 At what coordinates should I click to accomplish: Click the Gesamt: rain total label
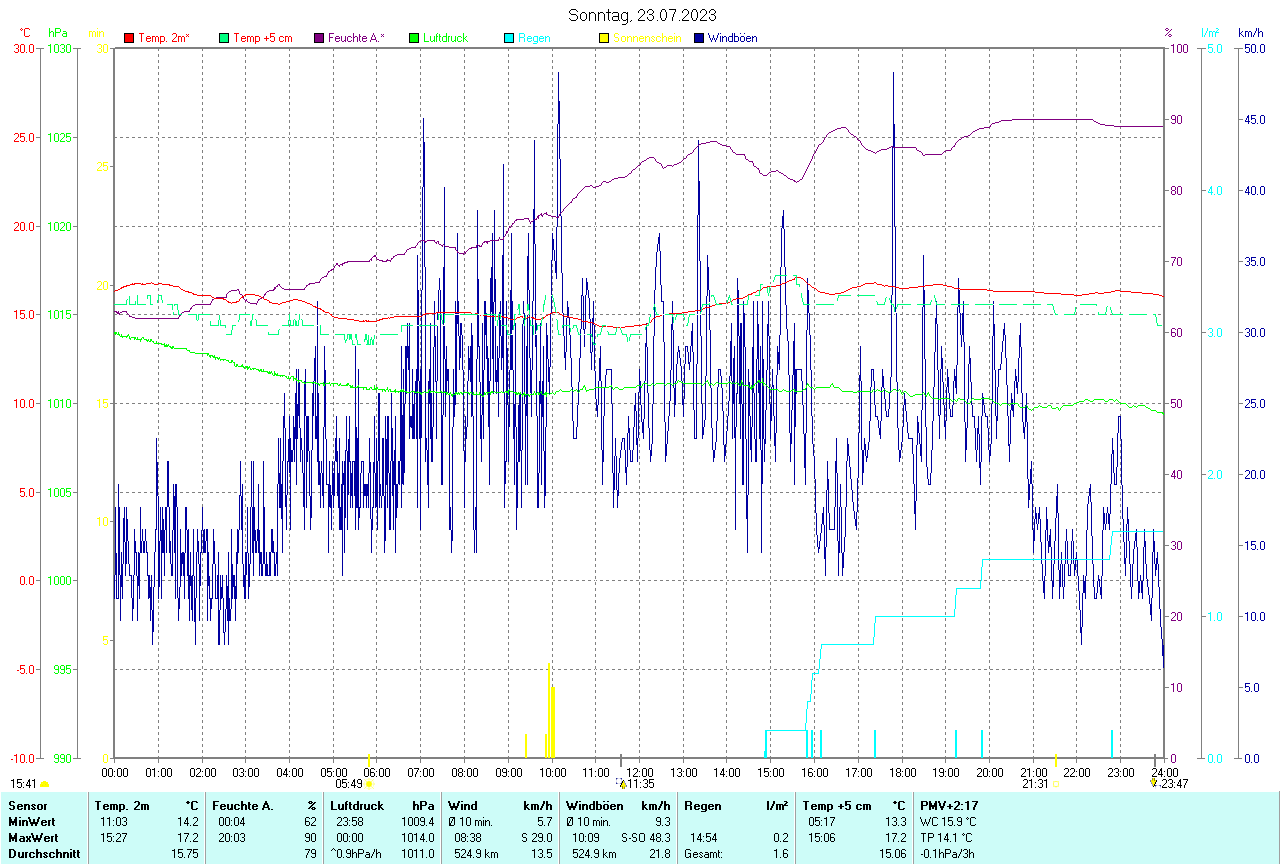(x=704, y=853)
